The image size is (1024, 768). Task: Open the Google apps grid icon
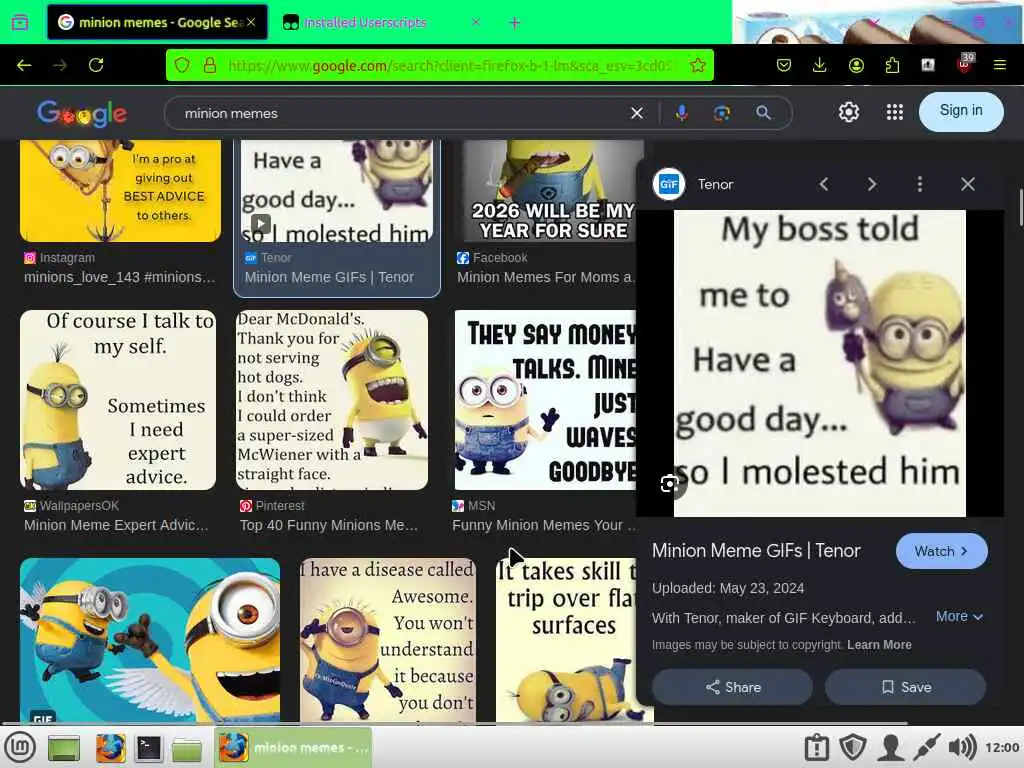point(895,112)
